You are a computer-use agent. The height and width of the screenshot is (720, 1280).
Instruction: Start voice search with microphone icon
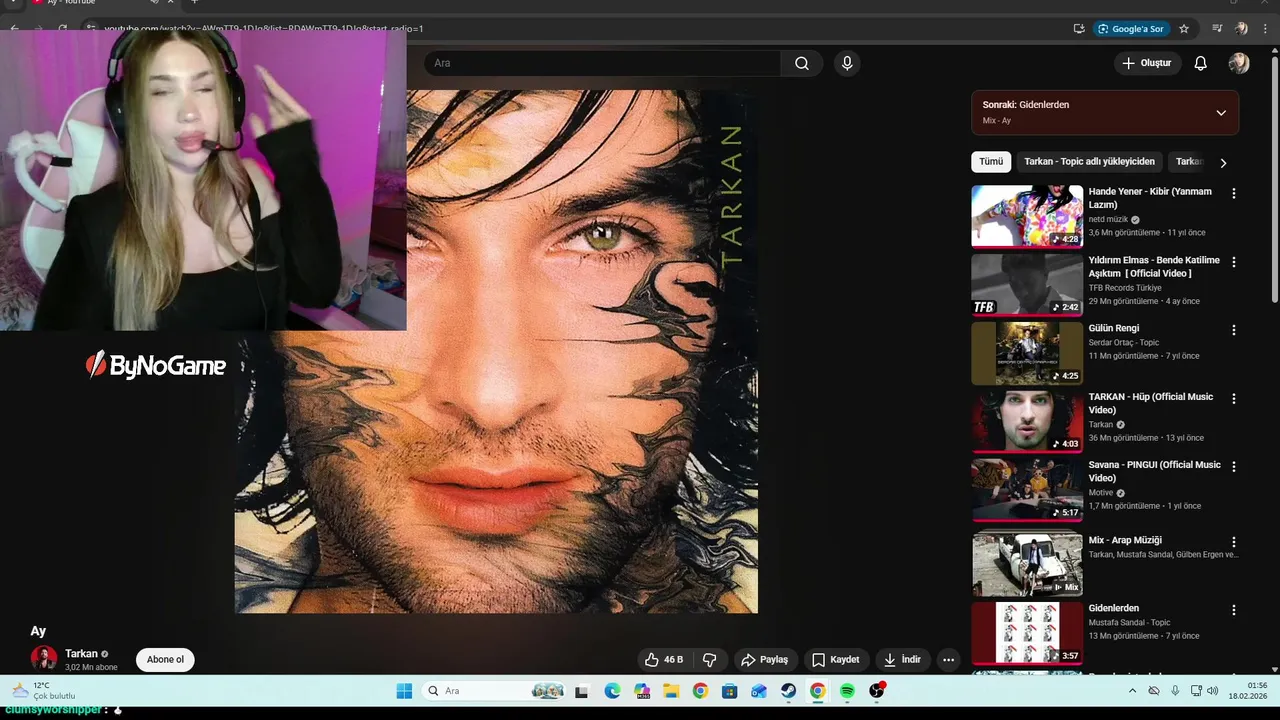pyautogui.click(x=847, y=63)
